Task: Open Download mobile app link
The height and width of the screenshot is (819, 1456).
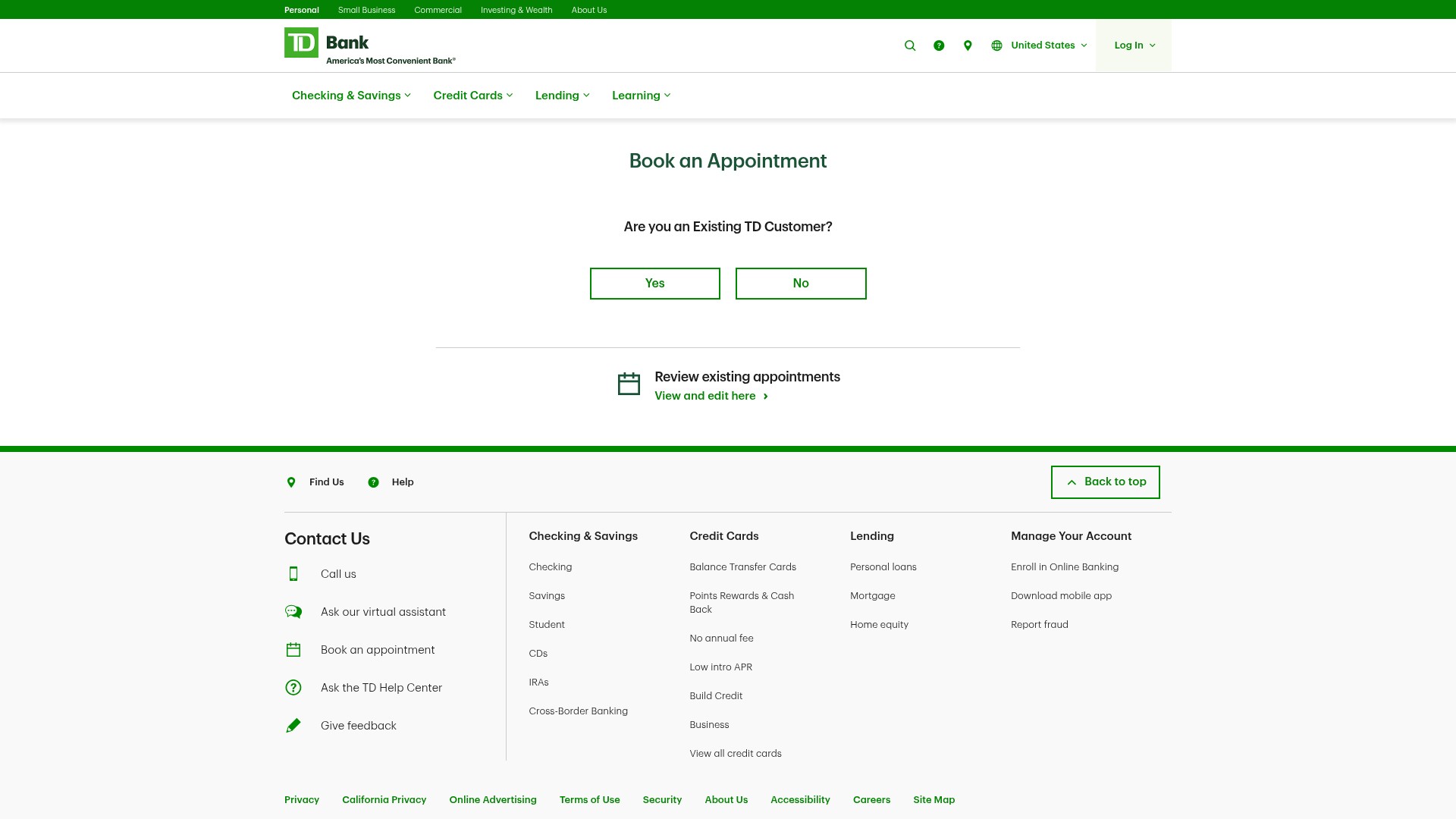Action: click(1062, 596)
